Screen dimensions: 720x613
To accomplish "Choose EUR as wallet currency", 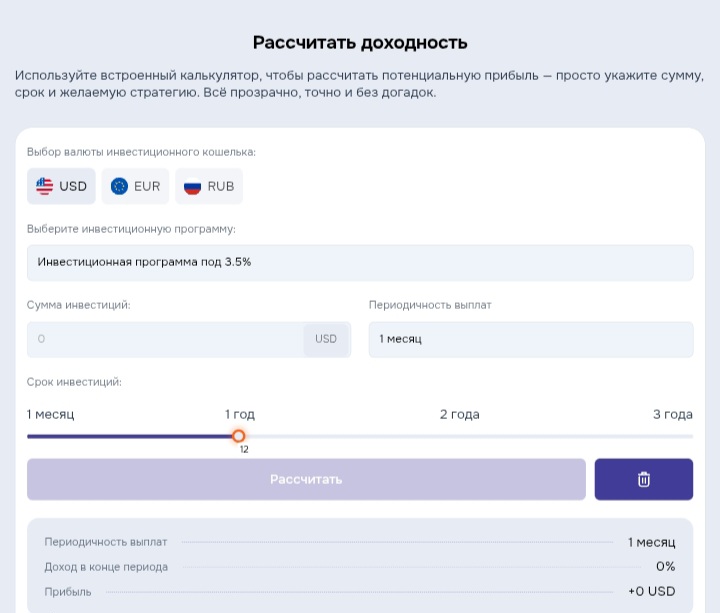I will (x=135, y=186).
